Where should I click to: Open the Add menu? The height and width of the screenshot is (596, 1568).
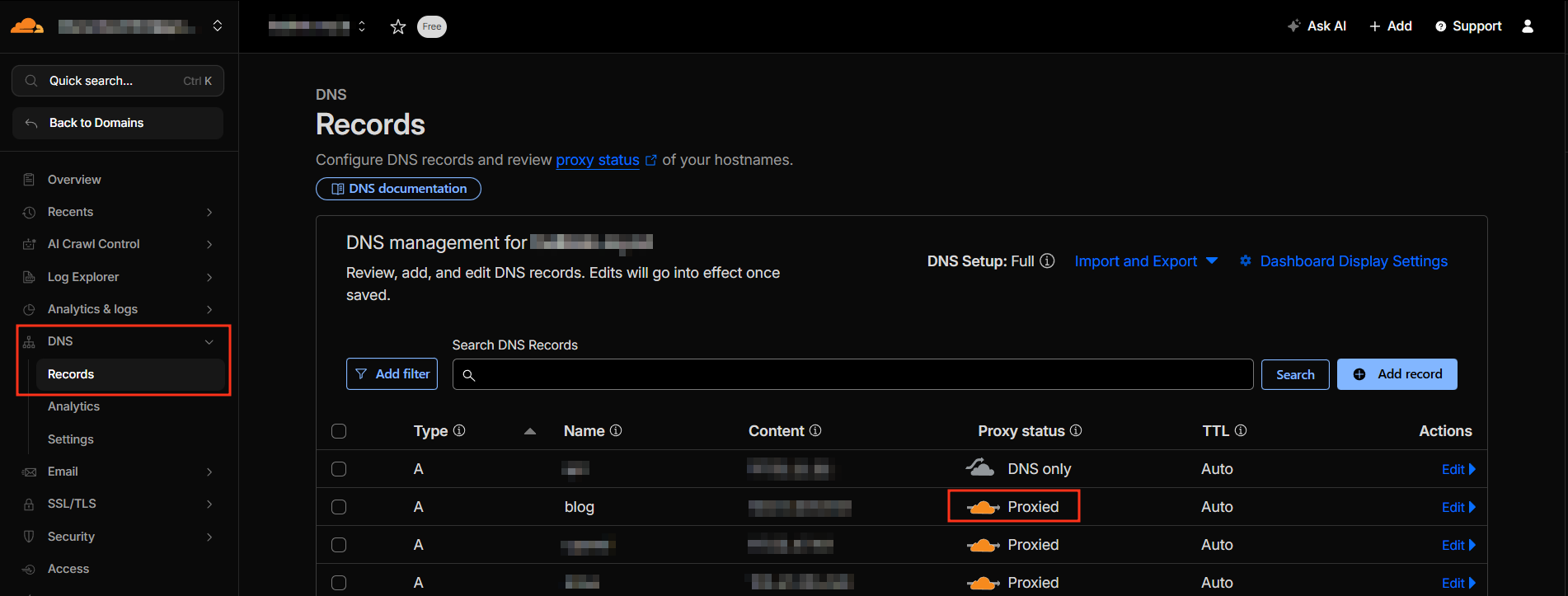coord(1391,26)
